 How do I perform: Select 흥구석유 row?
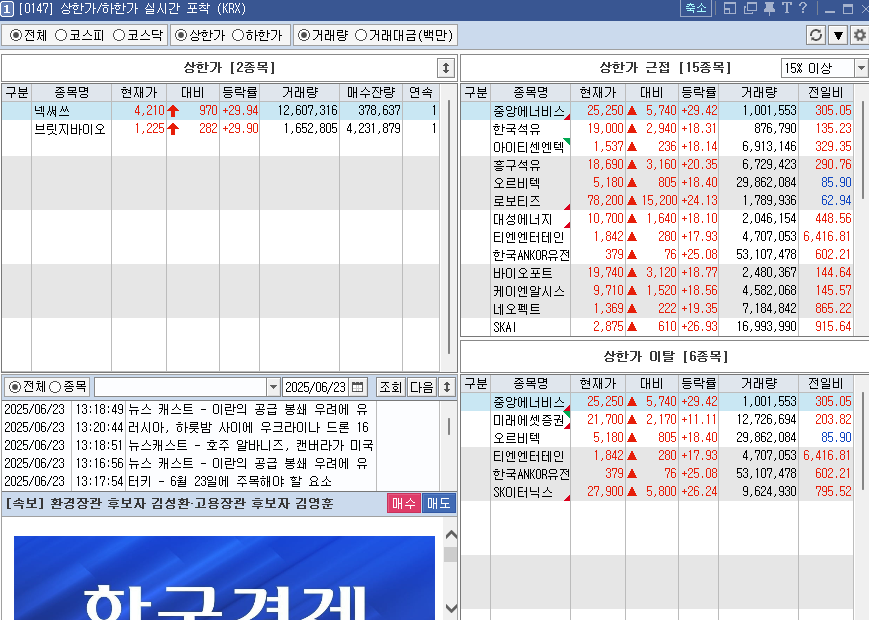[x=657, y=165]
